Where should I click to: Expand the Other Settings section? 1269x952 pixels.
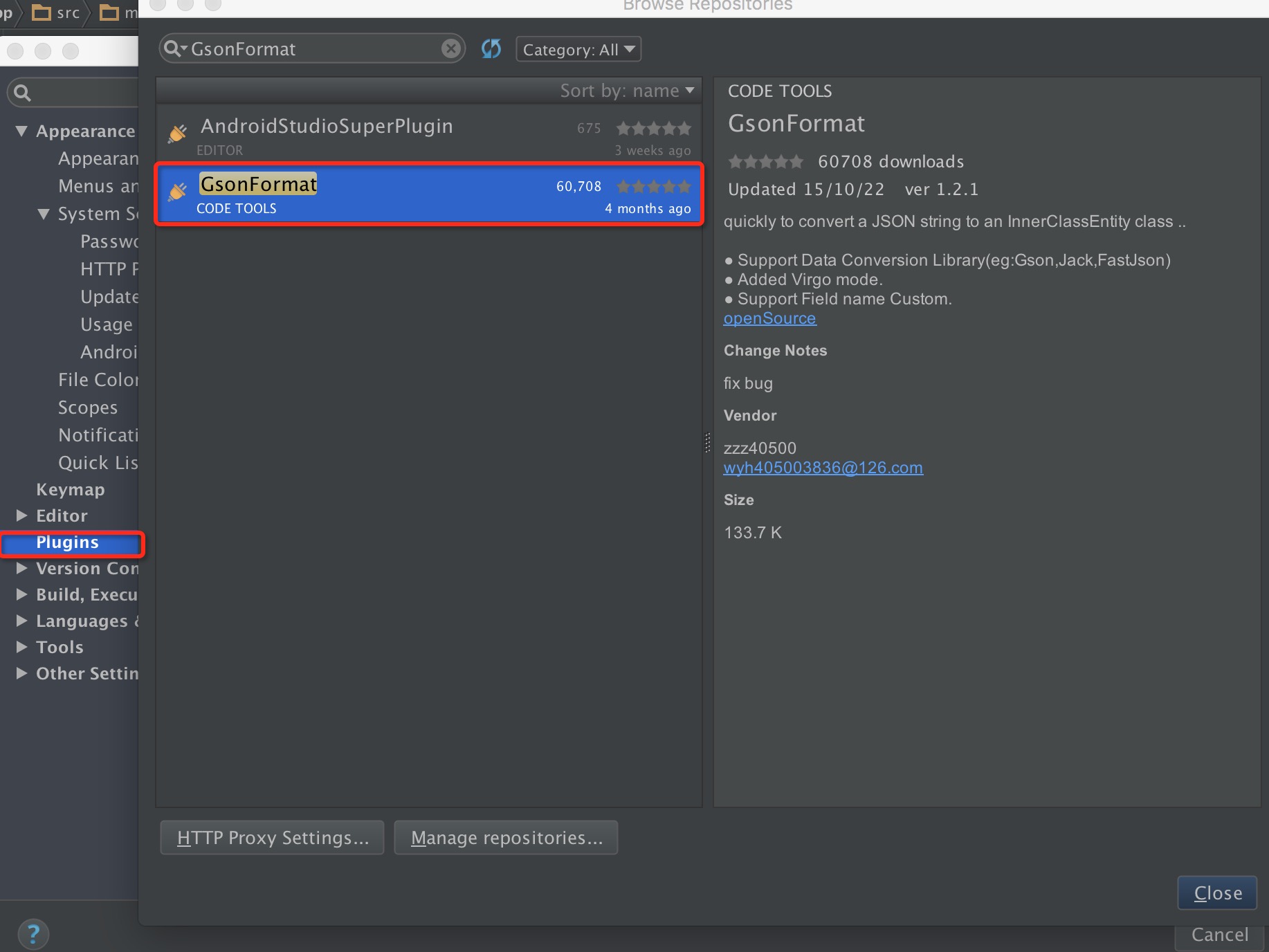[x=21, y=673]
